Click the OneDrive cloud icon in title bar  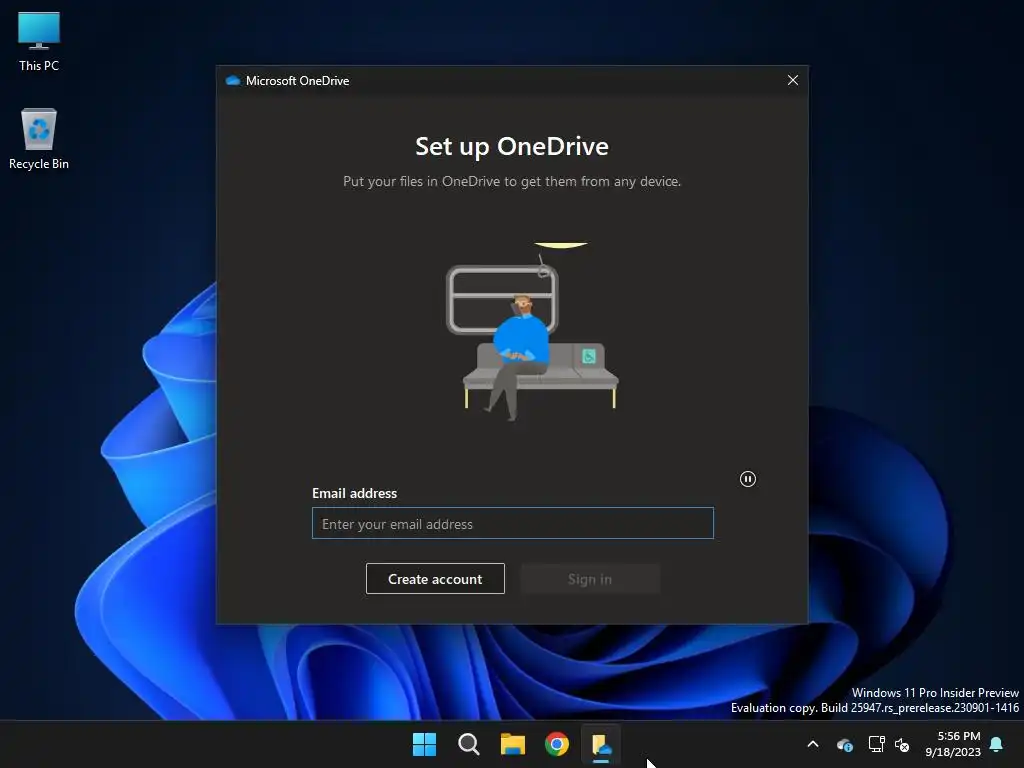click(x=232, y=80)
